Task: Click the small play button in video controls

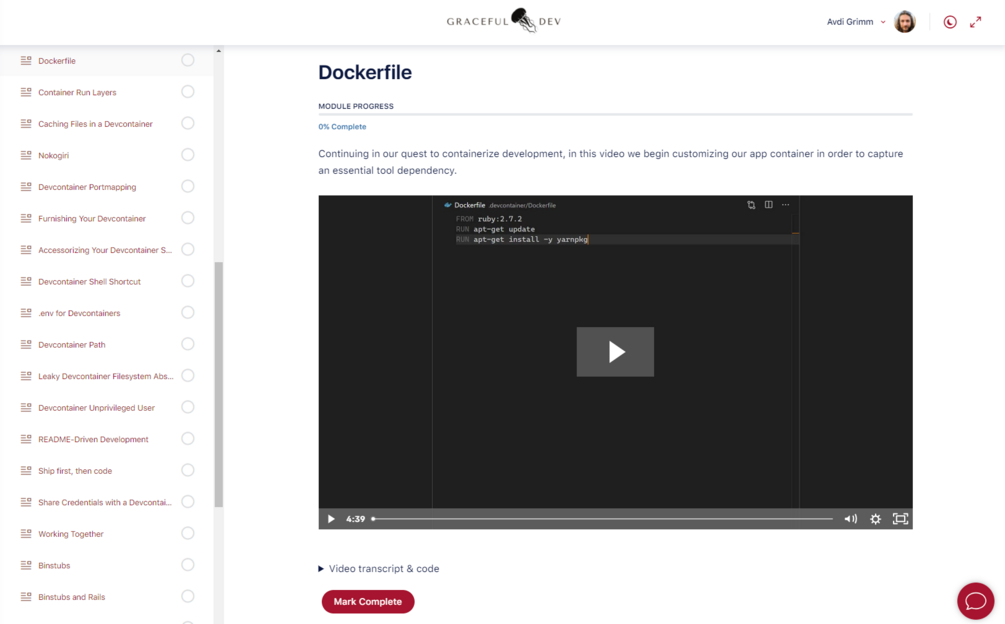Action: point(331,519)
